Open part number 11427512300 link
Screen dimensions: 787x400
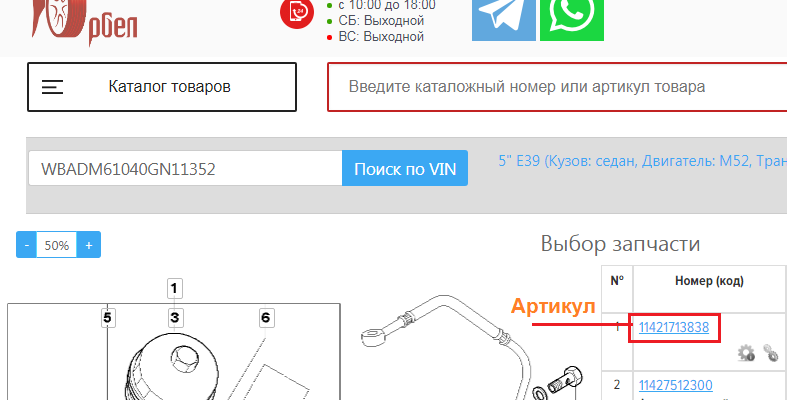(676, 385)
